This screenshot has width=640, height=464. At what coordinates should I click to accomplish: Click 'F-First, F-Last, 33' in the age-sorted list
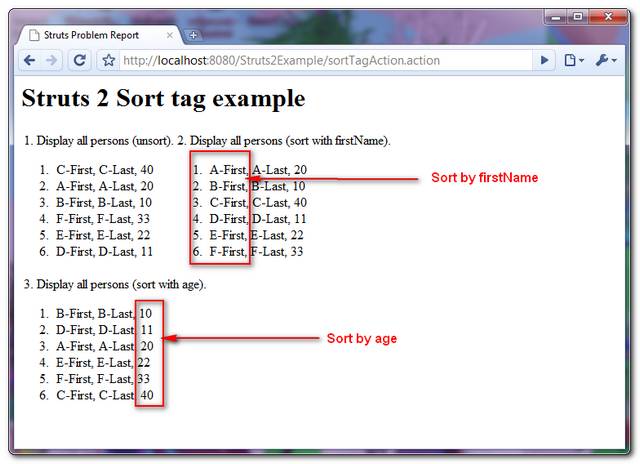103,379
